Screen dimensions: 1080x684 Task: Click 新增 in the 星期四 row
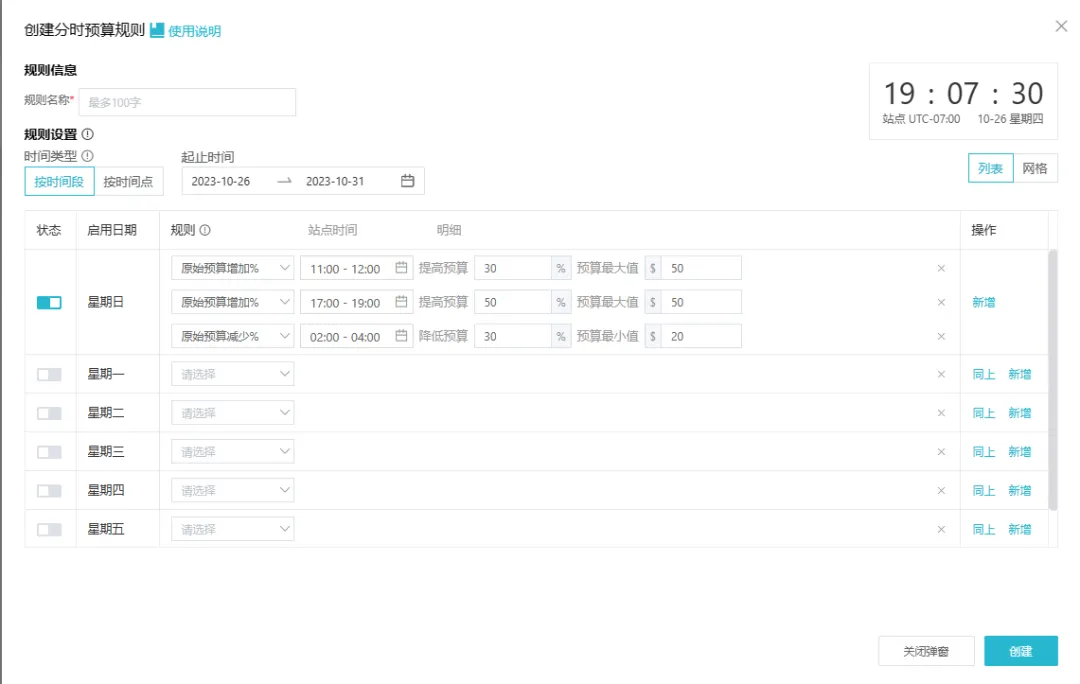(x=1019, y=490)
